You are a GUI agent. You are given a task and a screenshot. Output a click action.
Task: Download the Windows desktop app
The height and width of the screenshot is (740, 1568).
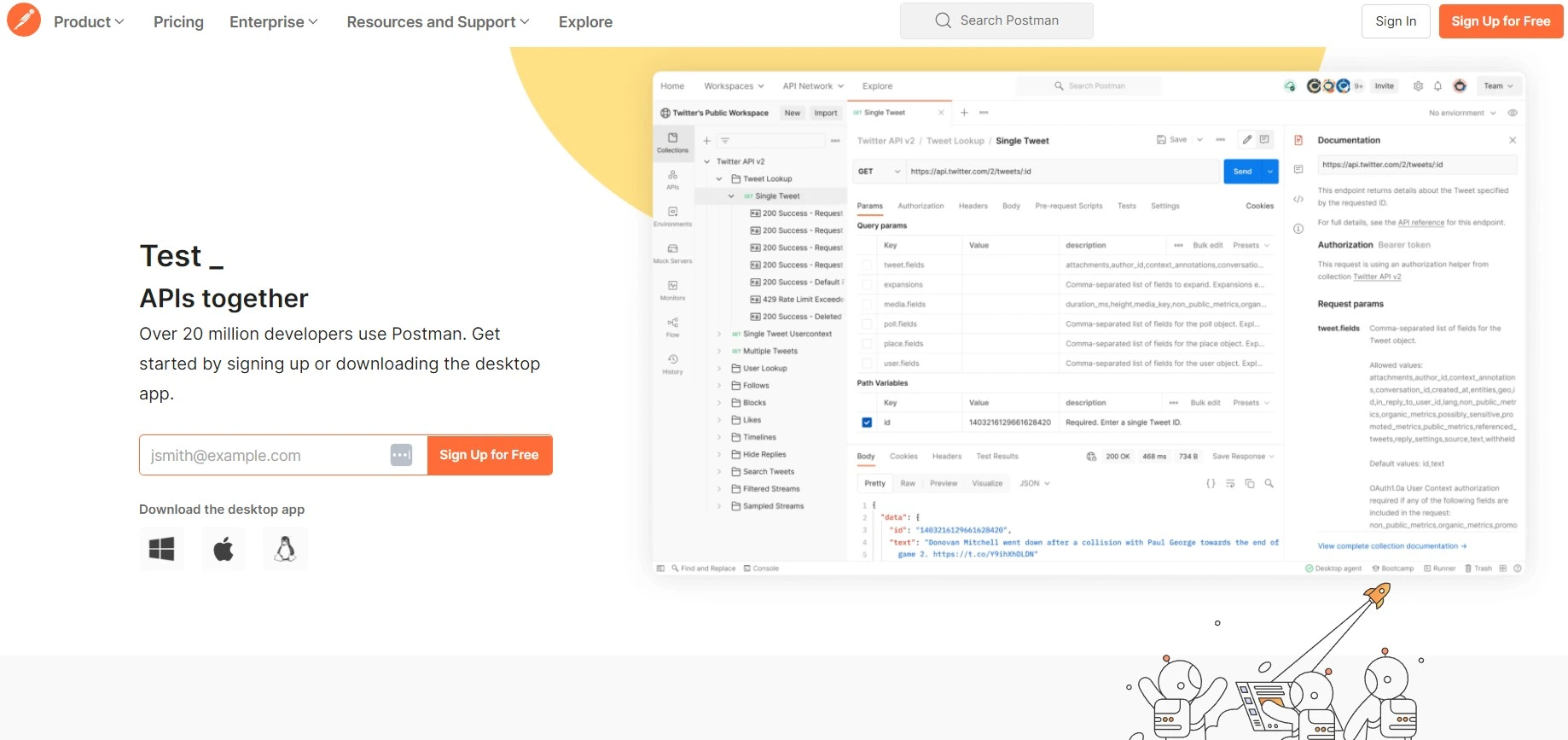161,549
